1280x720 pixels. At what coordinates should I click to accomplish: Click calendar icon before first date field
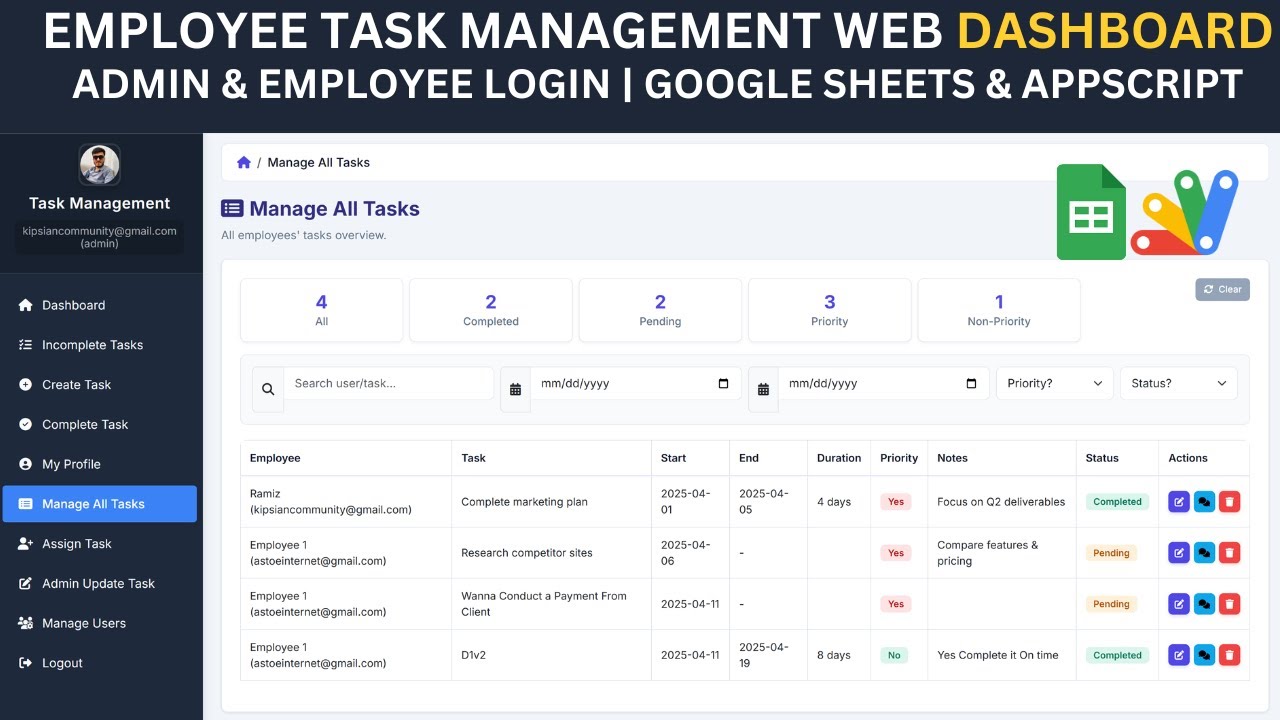coord(515,389)
